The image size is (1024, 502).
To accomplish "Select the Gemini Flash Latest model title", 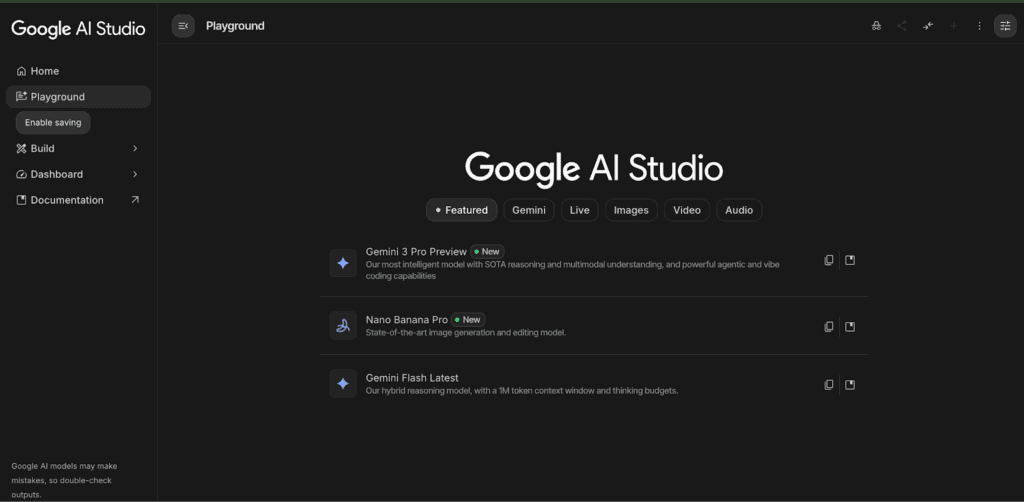I will [x=412, y=378].
